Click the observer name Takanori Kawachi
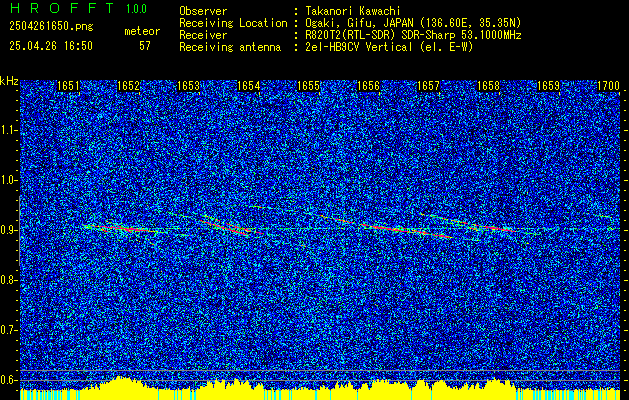 pyautogui.click(x=352, y=11)
